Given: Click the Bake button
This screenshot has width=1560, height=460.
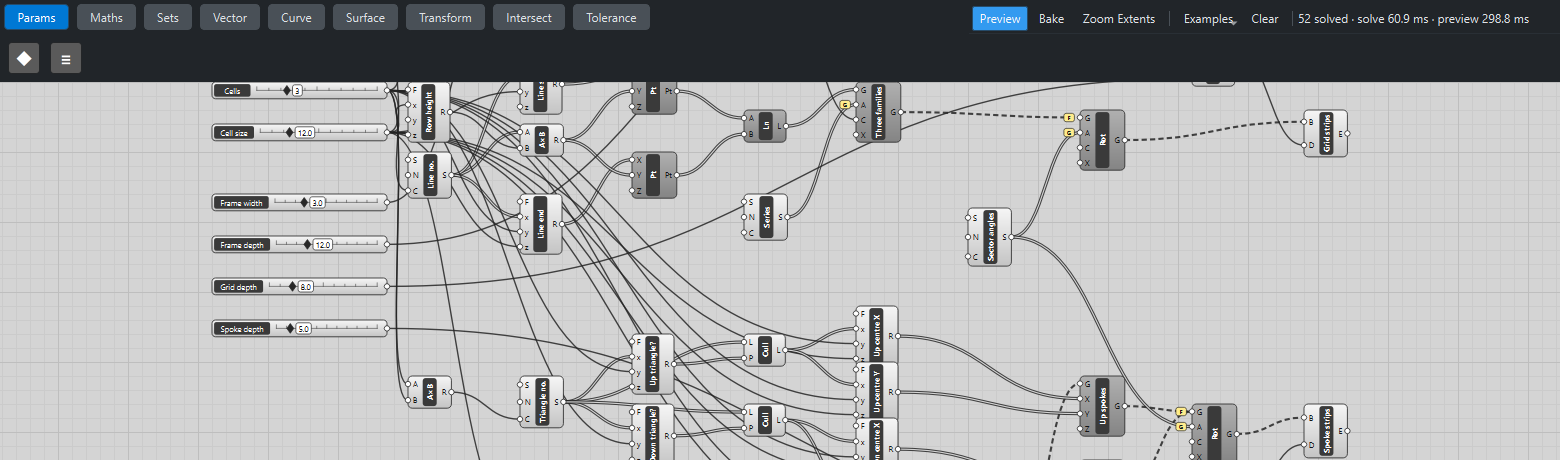Looking at the screenshot, I should [1051, 18].
